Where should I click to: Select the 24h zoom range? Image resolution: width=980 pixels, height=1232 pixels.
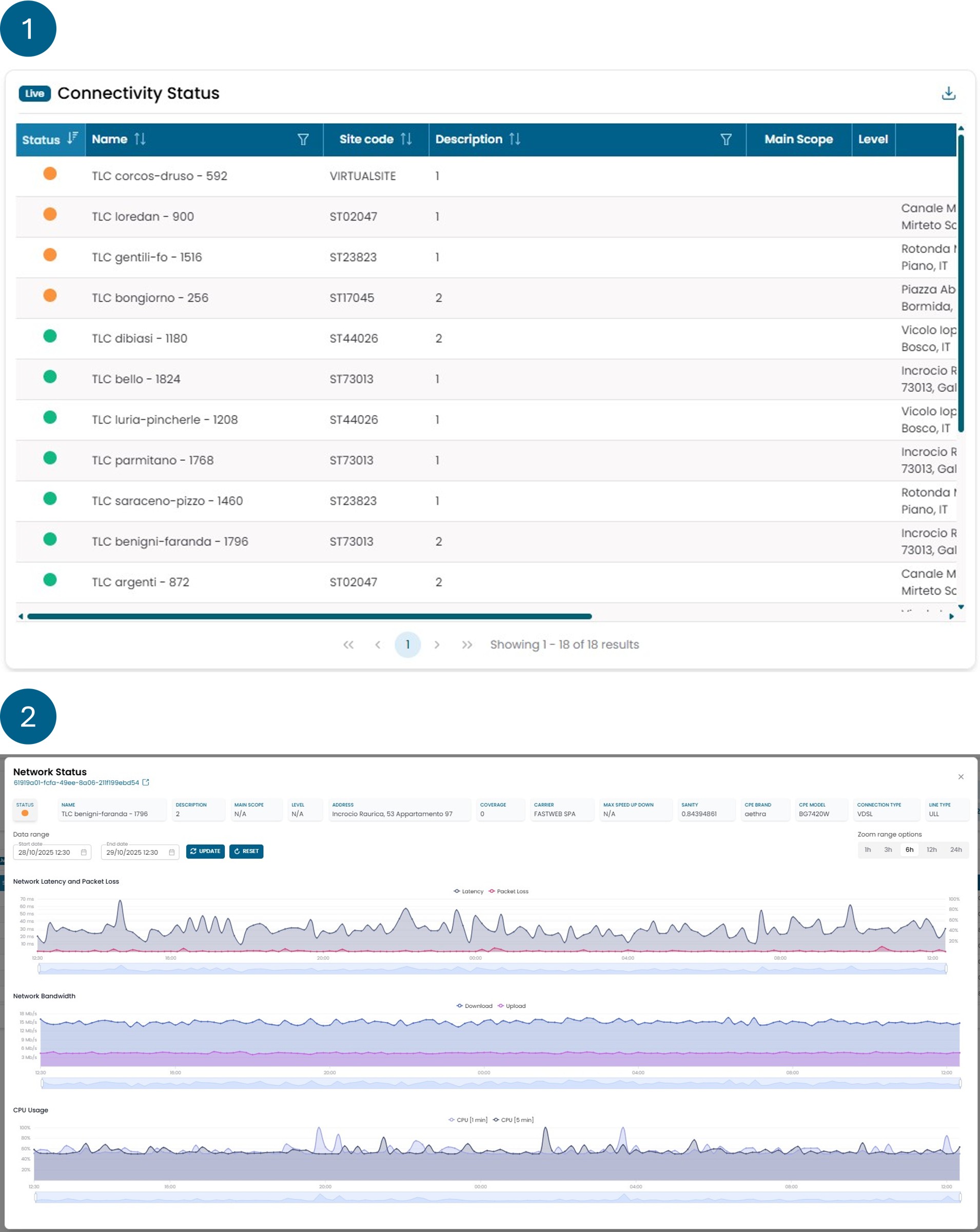(x=956, y=850)
